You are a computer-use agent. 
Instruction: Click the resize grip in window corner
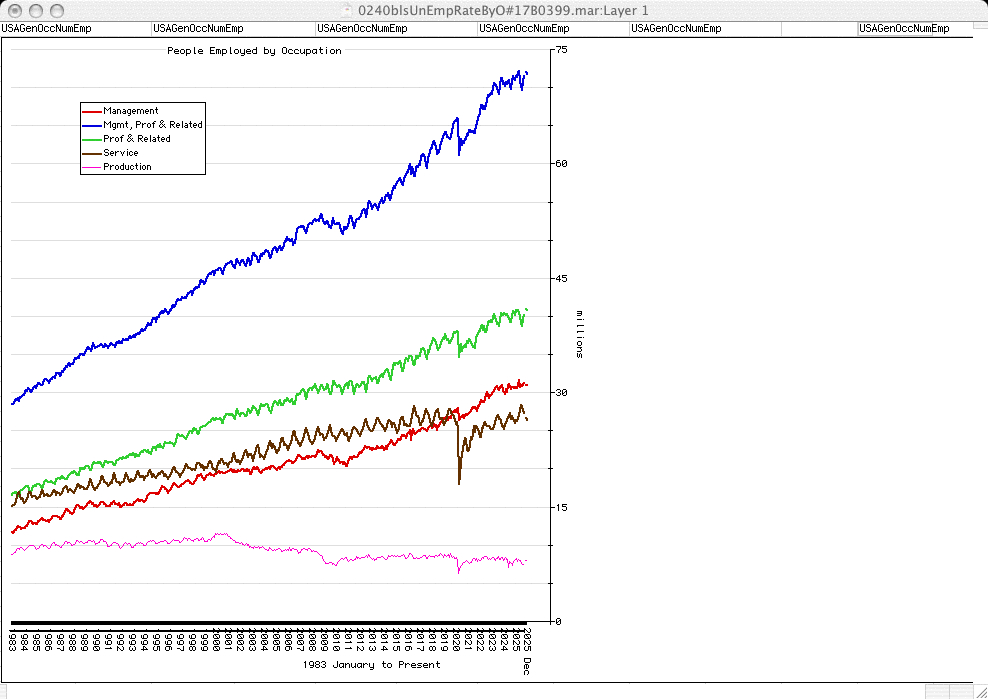coord(979,691)
